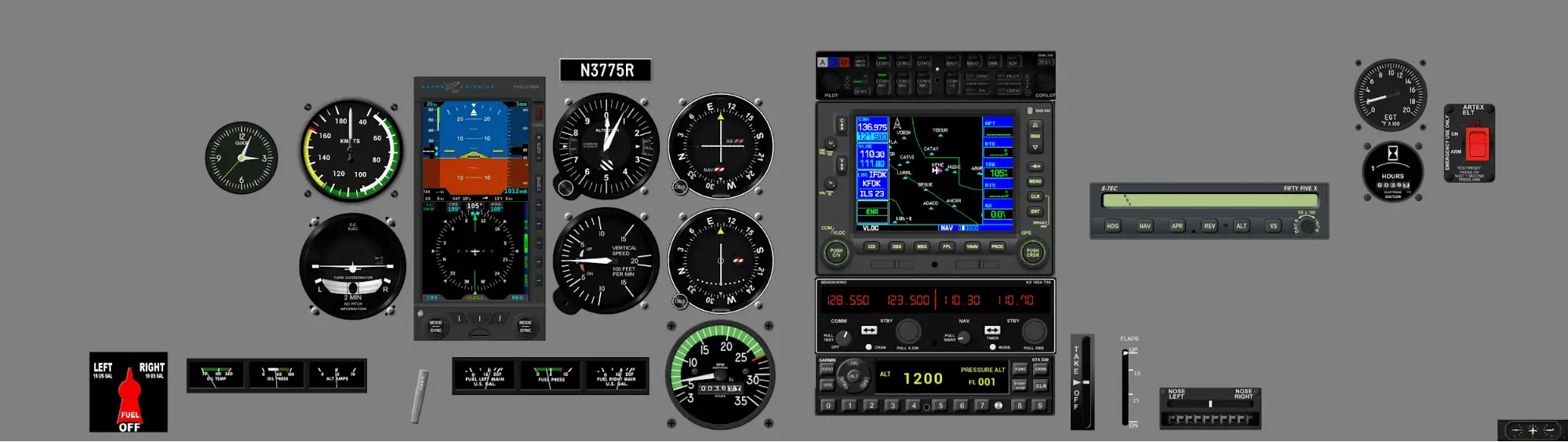Screen dimensions: 1568x442
Task: Click the OBS knob on upper CDI
Action: tap(679, 187)
